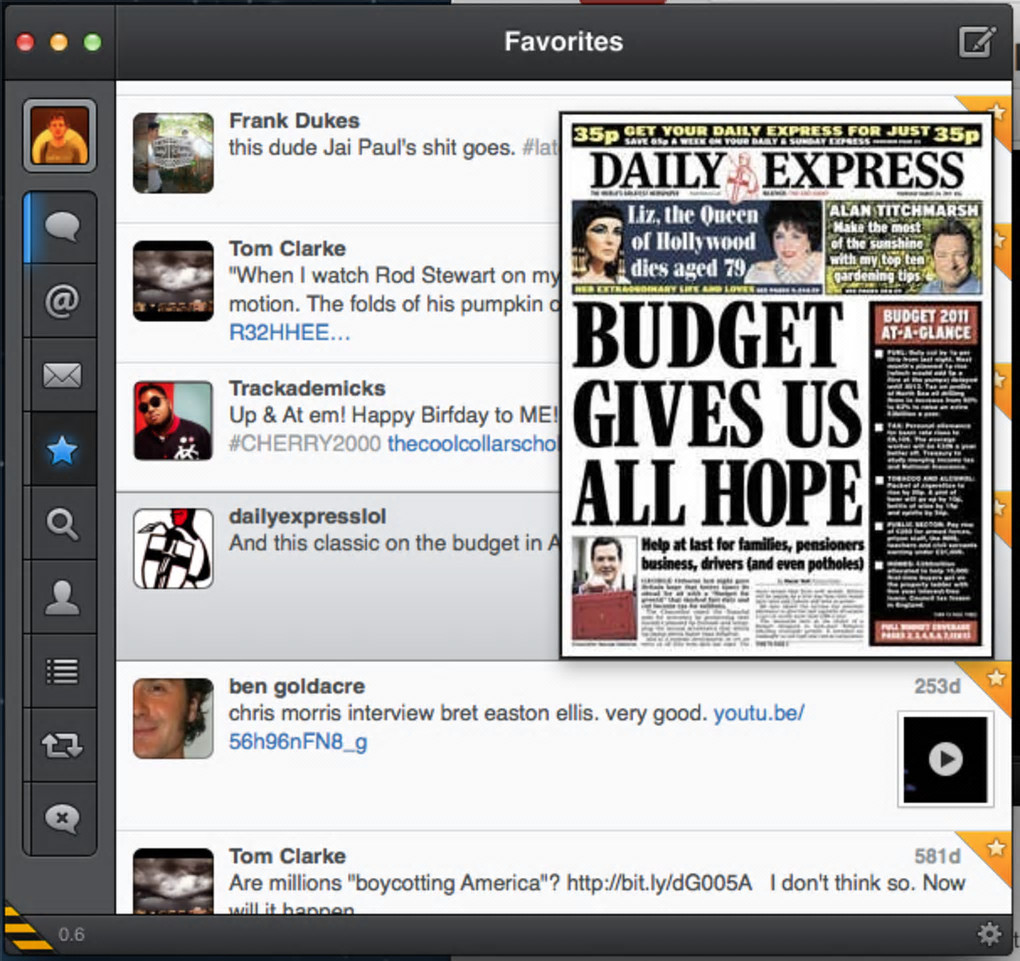The width and height of the screenshot is (1020, 961).
Task: Open the R32HHEE… link in Tom Clarke's tweet
Action: [x=289, y=332]
